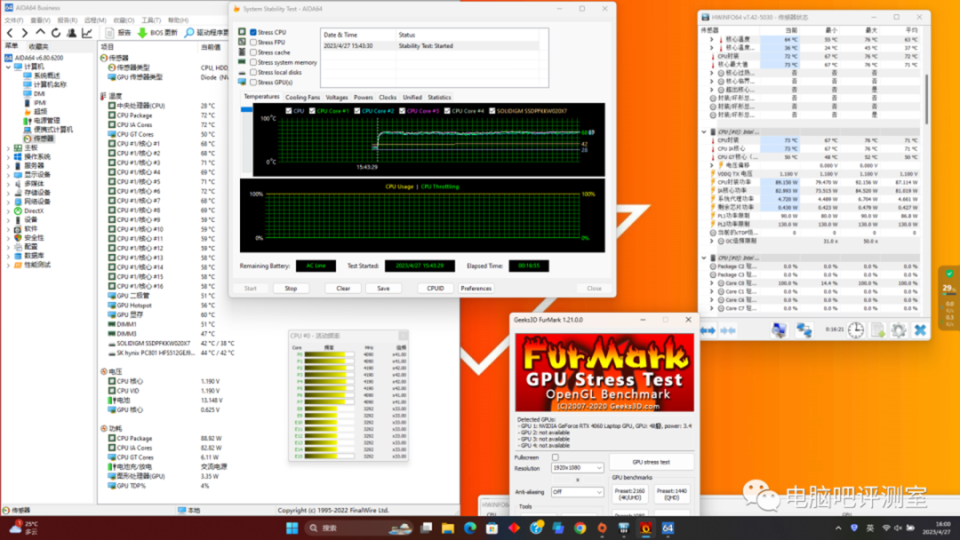Click HWiNFO light-blue collapse arrows icon
The image size is (960, 540).
728,331
